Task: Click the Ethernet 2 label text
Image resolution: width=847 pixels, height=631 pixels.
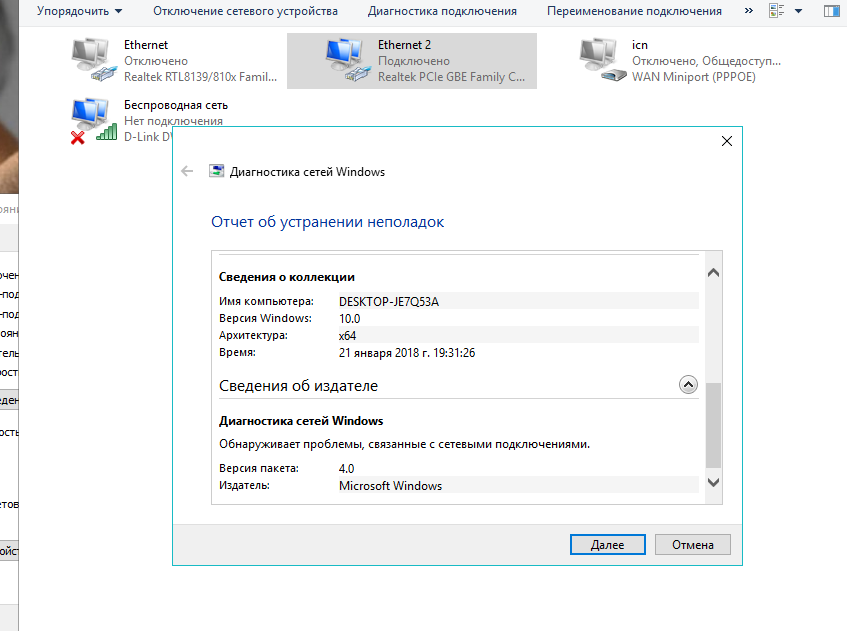Action: [404, 45]
